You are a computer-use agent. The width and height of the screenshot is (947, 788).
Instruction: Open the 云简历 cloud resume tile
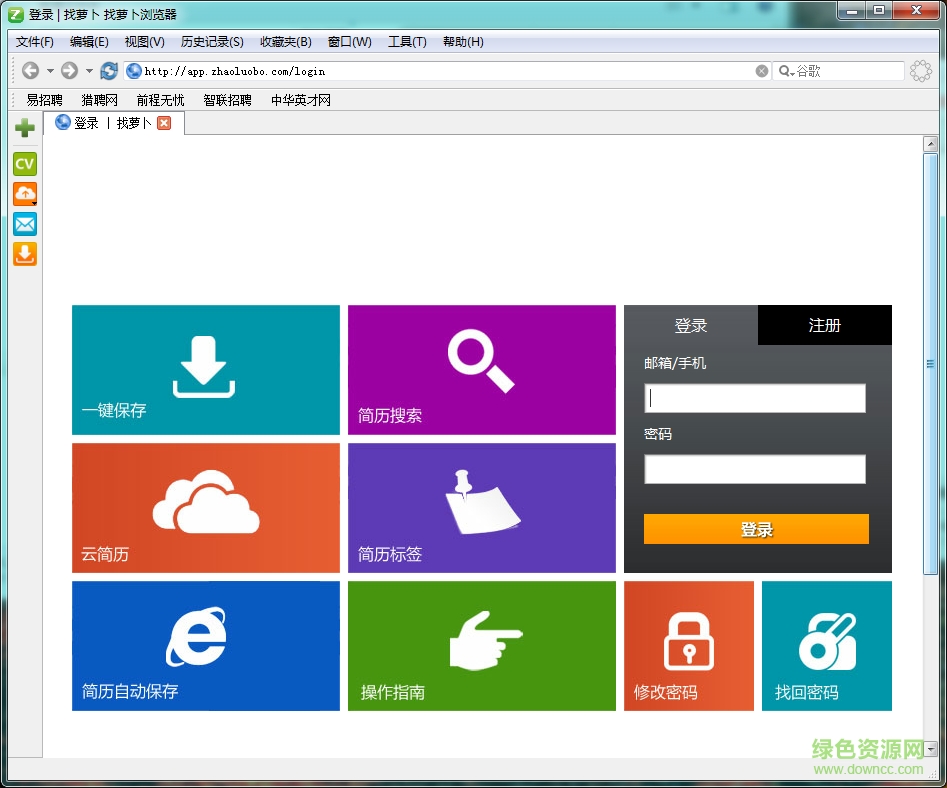(x=205, y=507)
